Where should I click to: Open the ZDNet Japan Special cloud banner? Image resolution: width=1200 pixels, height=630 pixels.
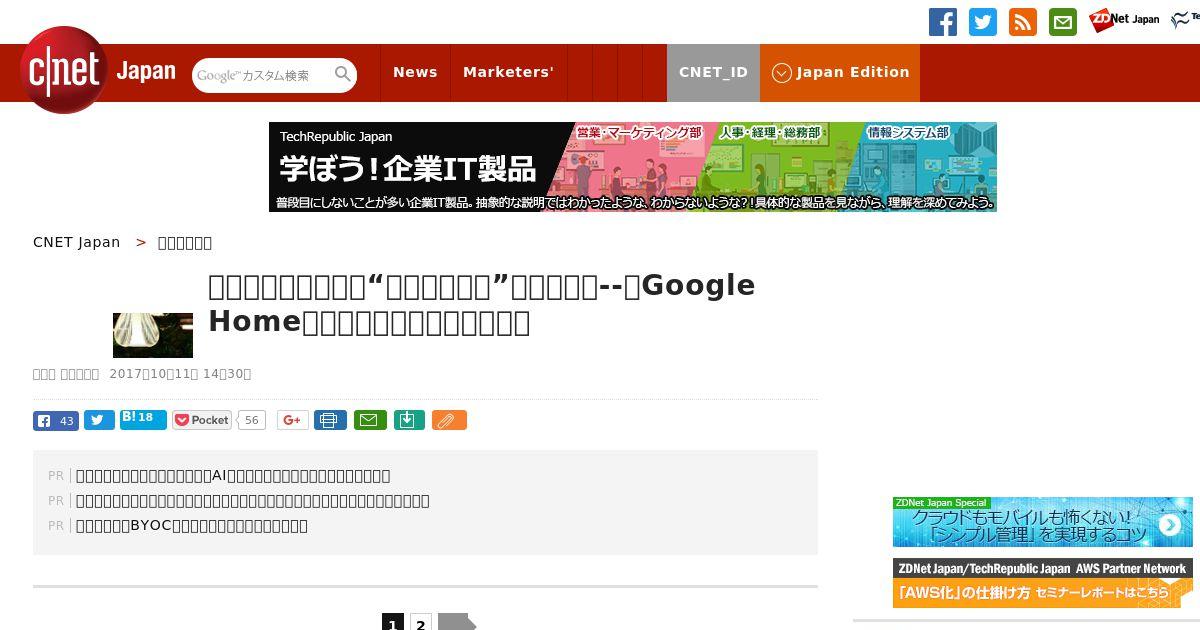click(1043, 522)
